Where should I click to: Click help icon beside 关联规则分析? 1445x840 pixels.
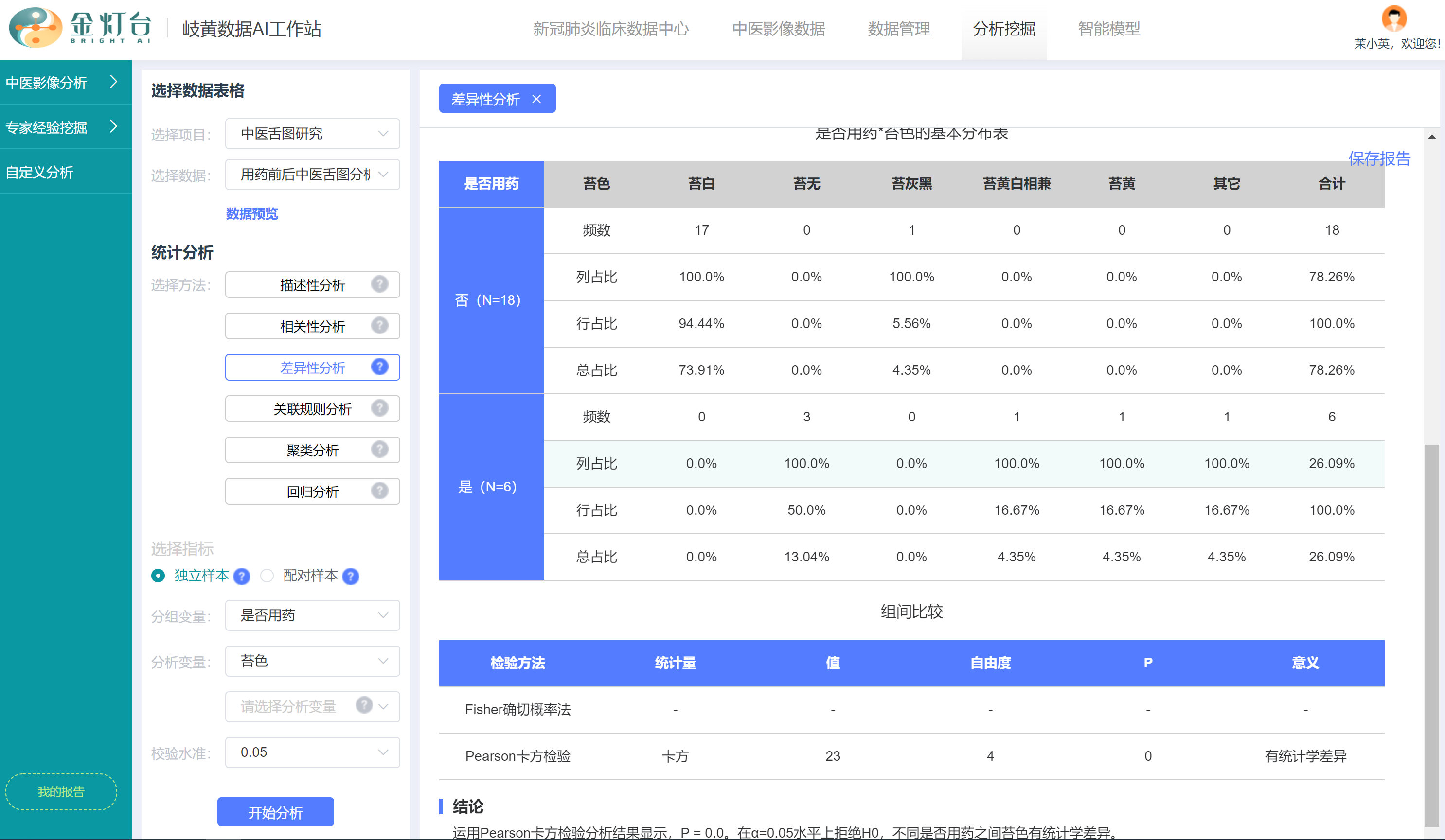coord(379,408)
